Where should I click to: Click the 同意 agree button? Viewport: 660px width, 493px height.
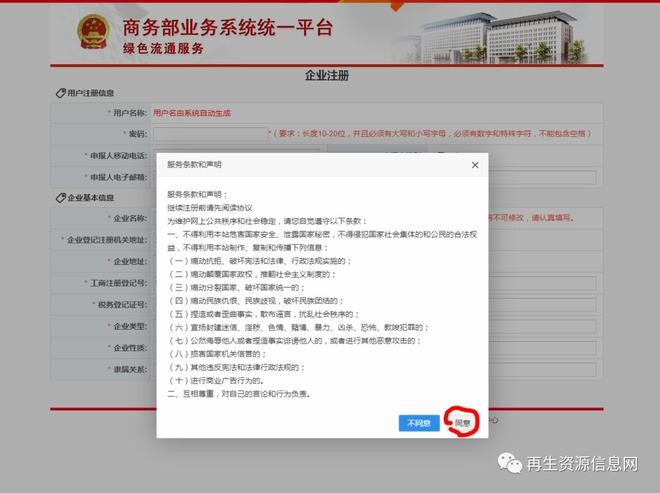click(462, 423)
